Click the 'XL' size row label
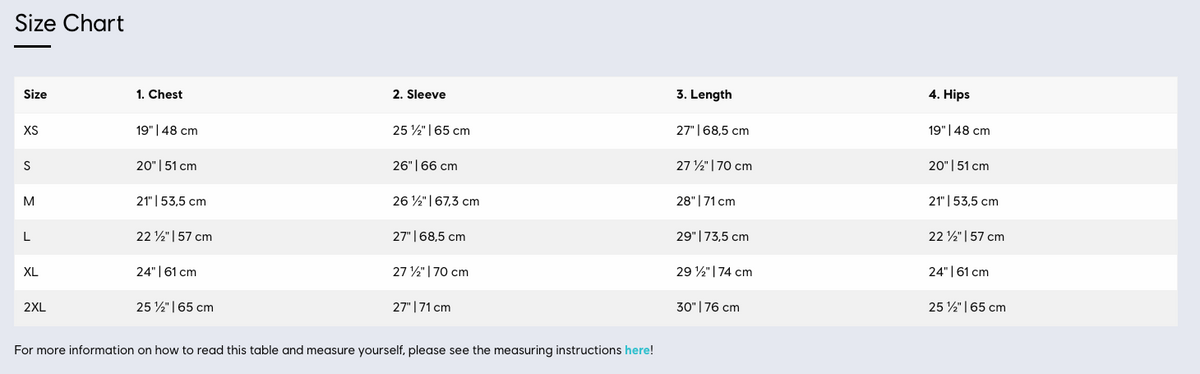 [31, 272]
